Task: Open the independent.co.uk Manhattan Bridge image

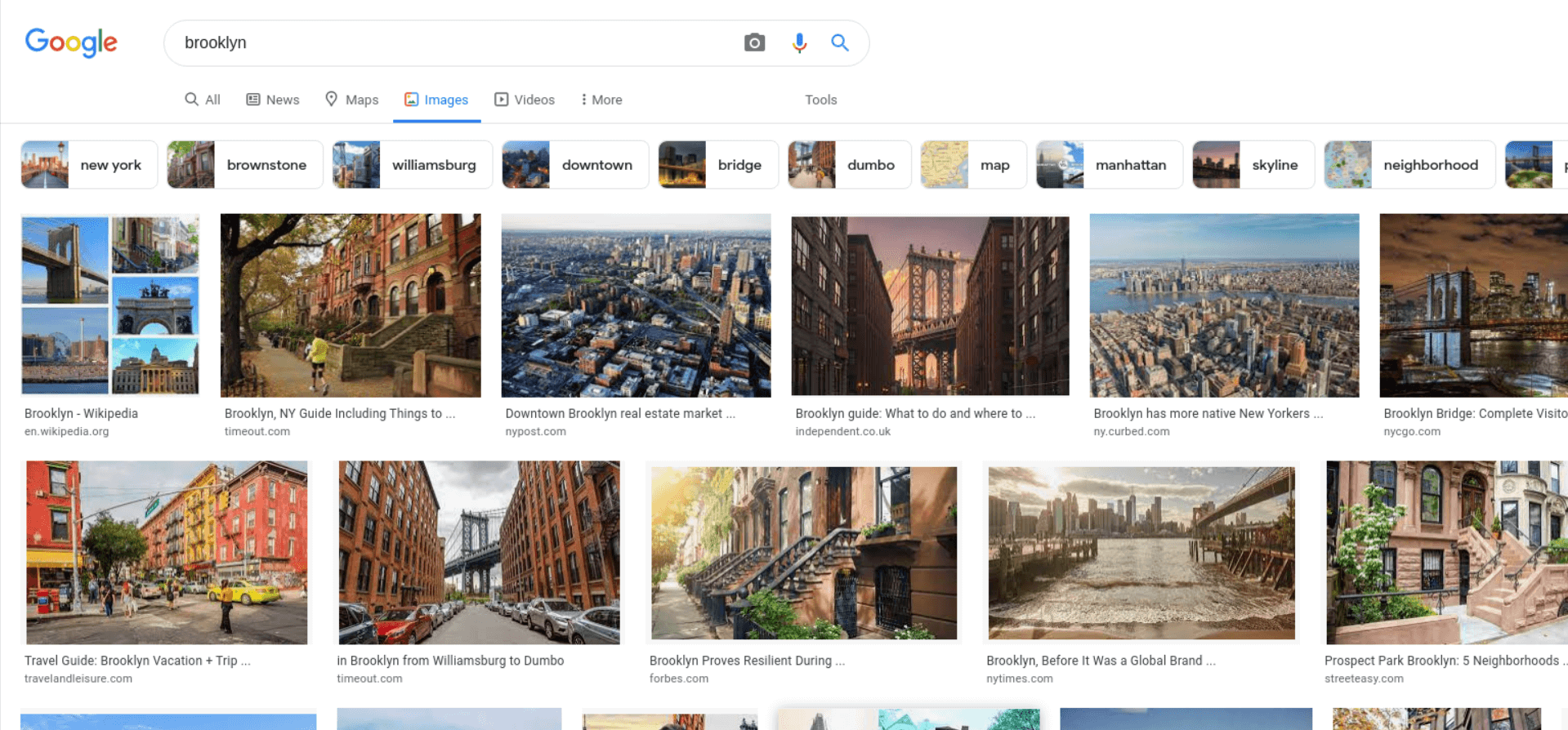Action: coord(930,305)
